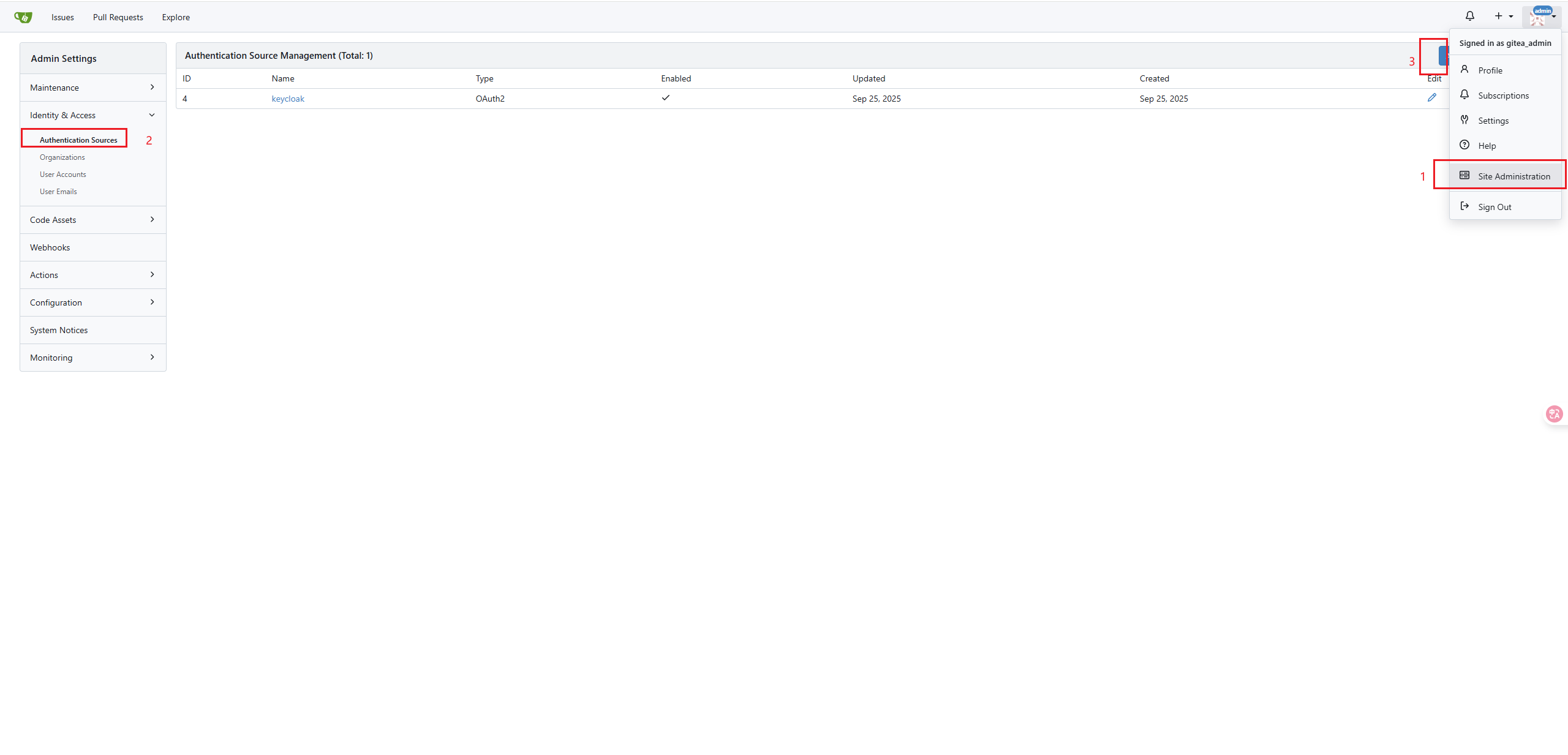Expand the Maintenance section
The image size is (1568, 755).
pos(92,88)
